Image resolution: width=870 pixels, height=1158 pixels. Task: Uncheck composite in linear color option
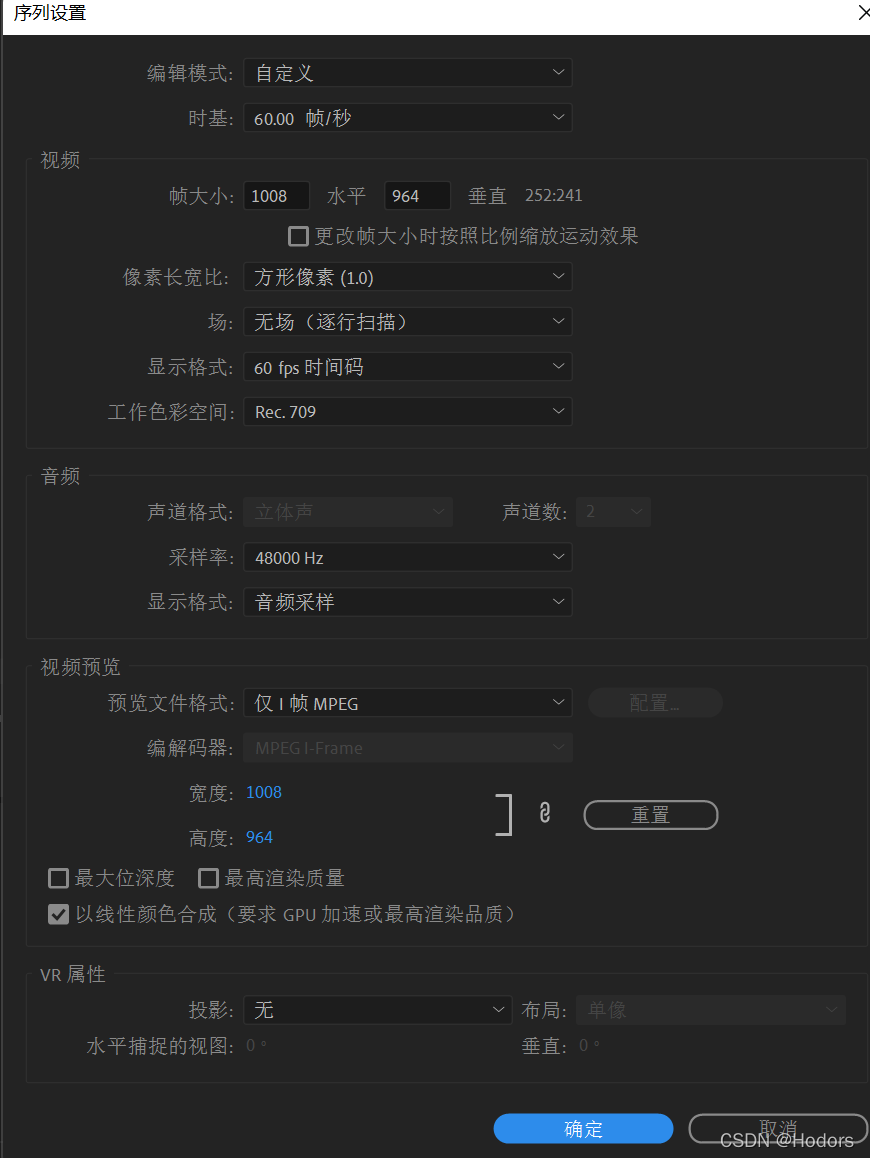pyautogui.click(x=58, y=914)
